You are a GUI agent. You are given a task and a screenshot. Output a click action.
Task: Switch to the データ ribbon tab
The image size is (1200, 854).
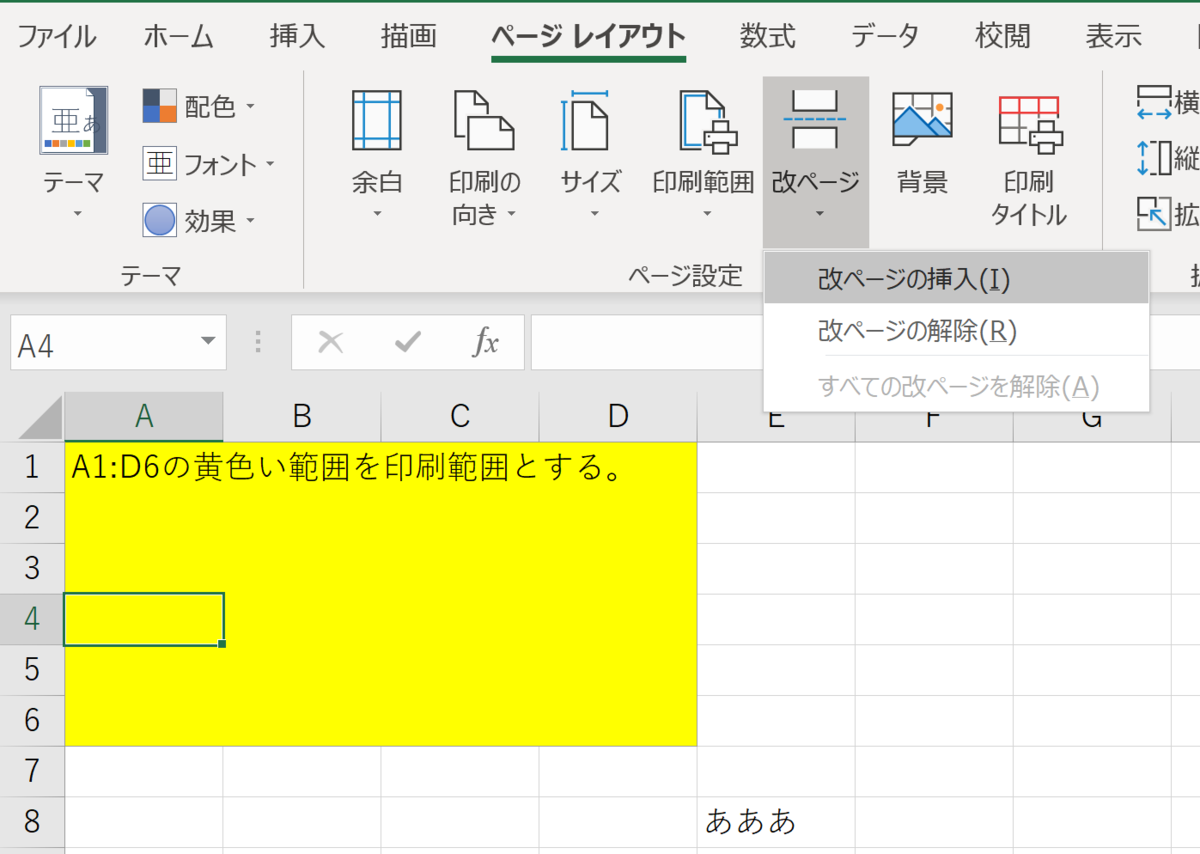pos(884,35)
